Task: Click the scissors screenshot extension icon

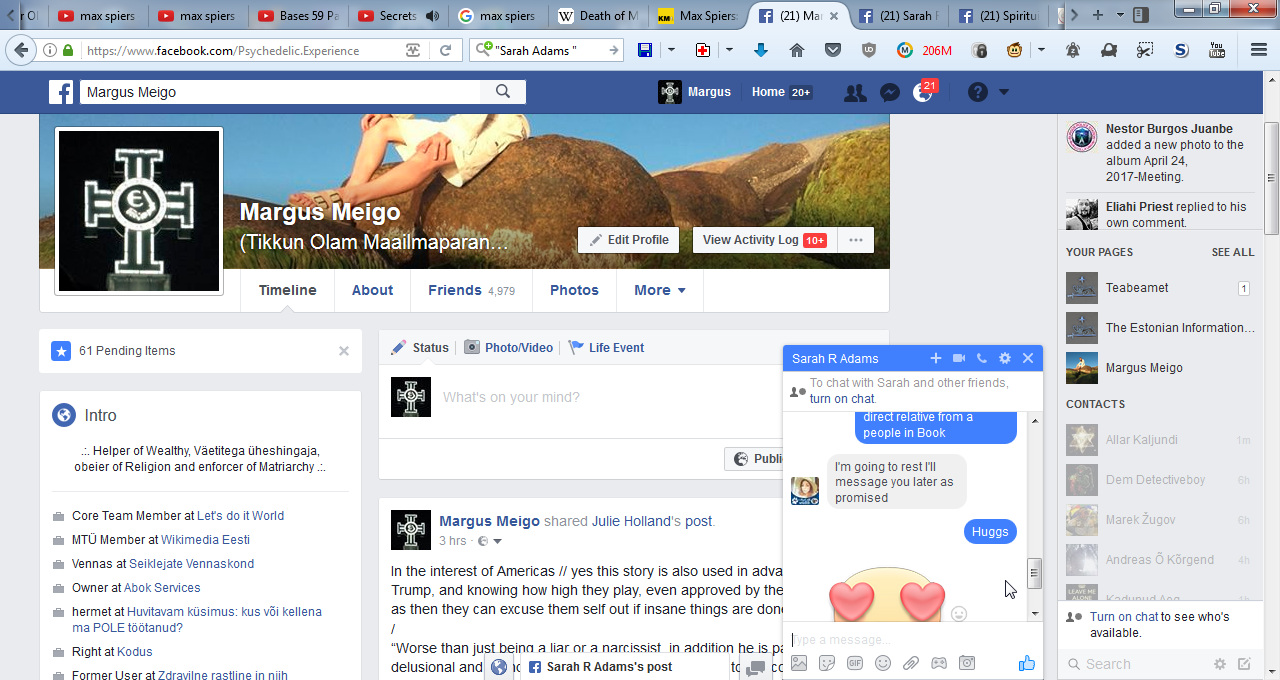Action: tap(1145, 50)
